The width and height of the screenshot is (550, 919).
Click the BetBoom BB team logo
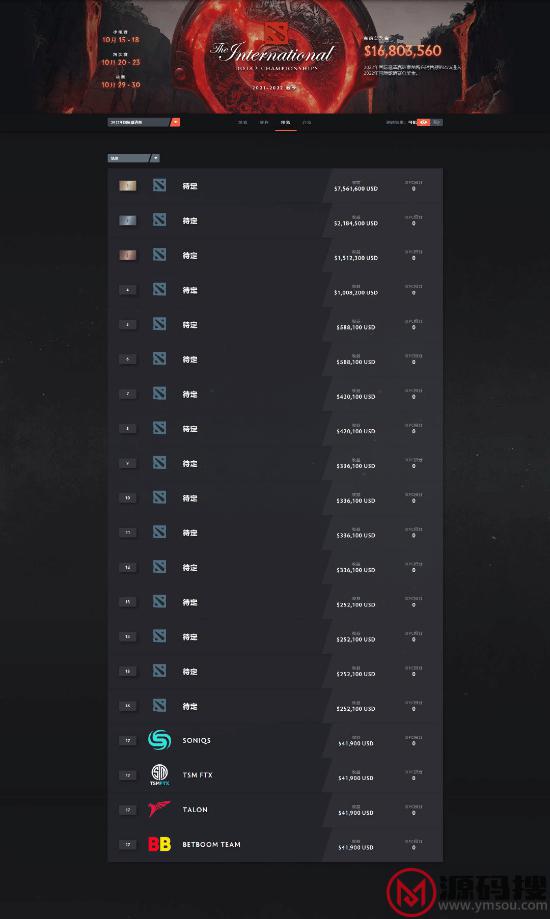click(159, 844)
